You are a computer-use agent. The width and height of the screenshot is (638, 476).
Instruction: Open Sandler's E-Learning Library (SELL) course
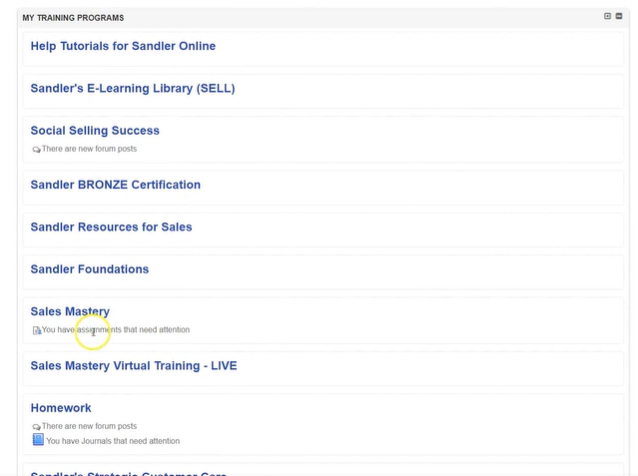pyautogui.click(x=133, y=88)
